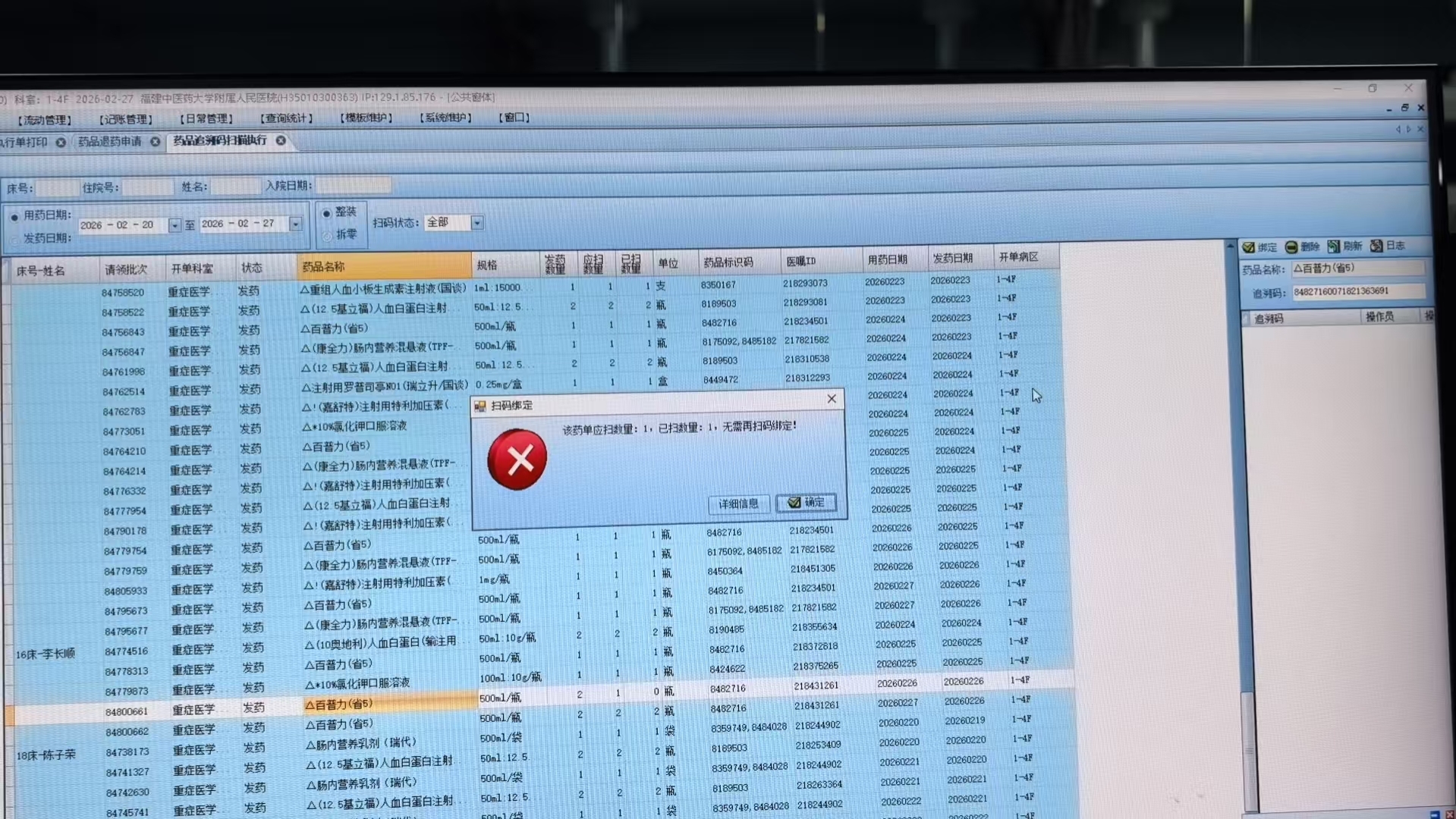
Task: Click into the 床号 input field
Action: [x=57, y=188]
